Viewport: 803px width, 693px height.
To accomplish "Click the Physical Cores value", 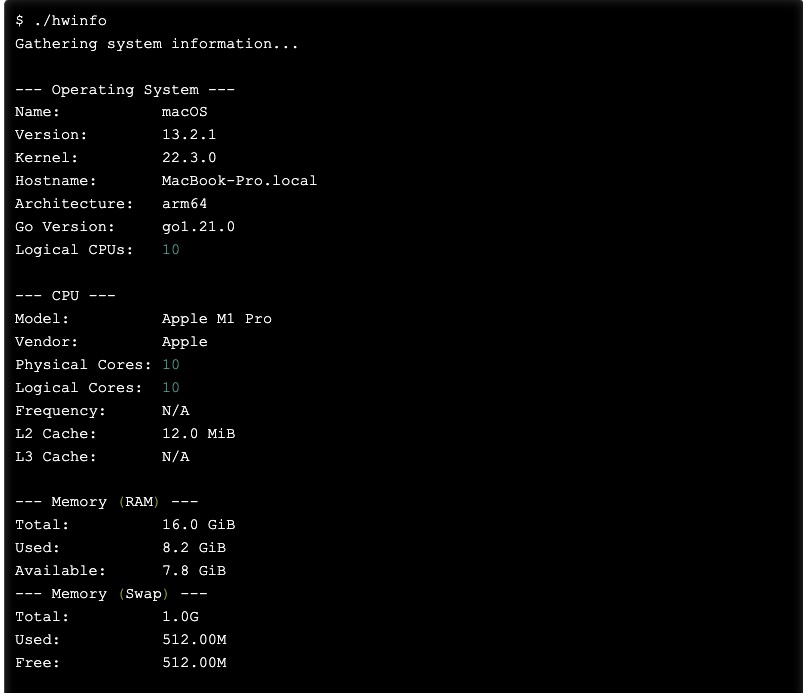I will [171, 364].
